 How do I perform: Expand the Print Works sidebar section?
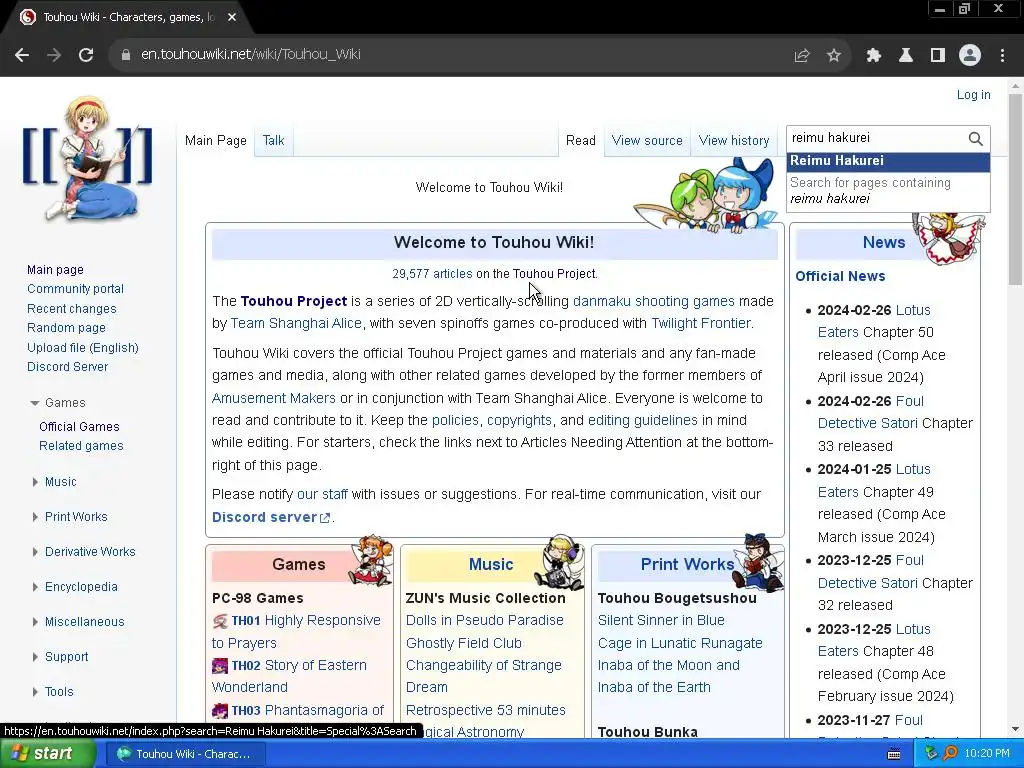[x=35, y=517]
